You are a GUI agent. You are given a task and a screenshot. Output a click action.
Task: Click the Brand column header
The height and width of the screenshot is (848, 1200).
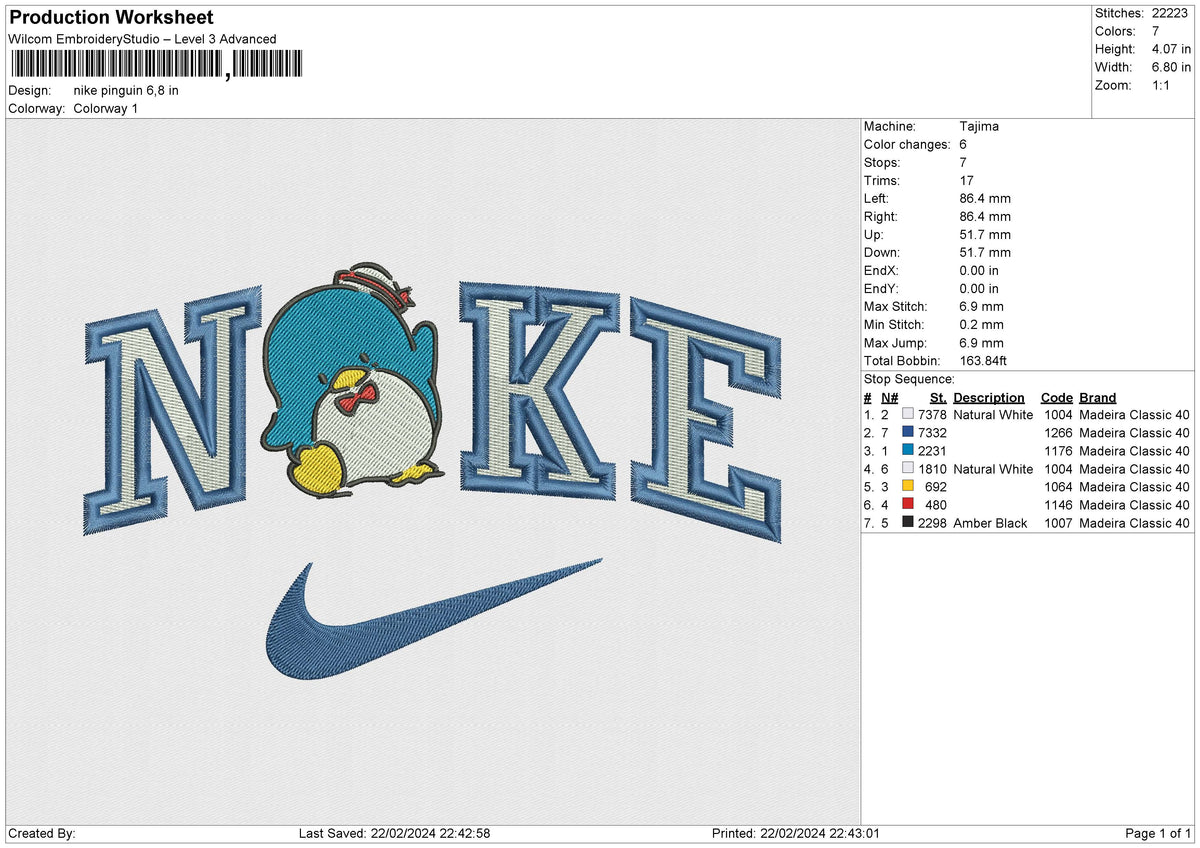[1097, 397]
